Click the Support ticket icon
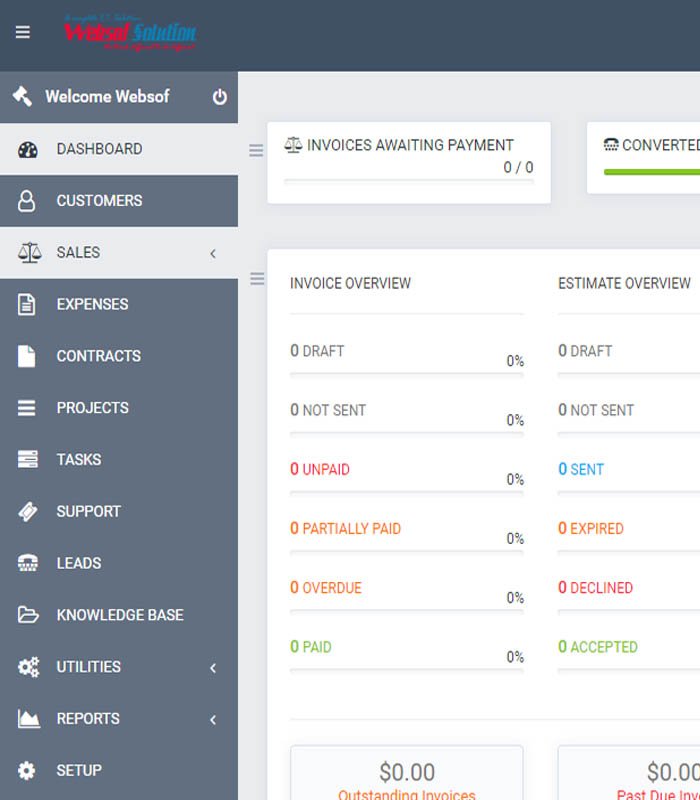 (28, 511)
